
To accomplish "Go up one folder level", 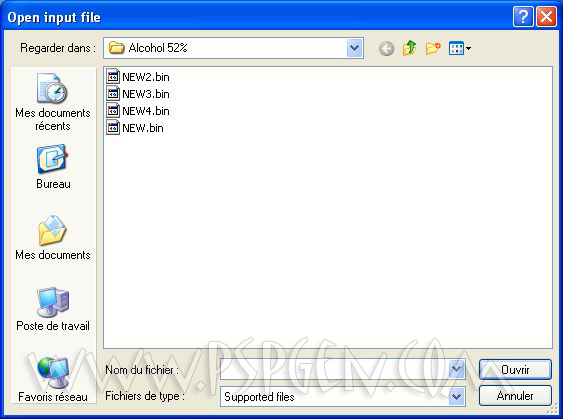I will [x=409, y=48].
